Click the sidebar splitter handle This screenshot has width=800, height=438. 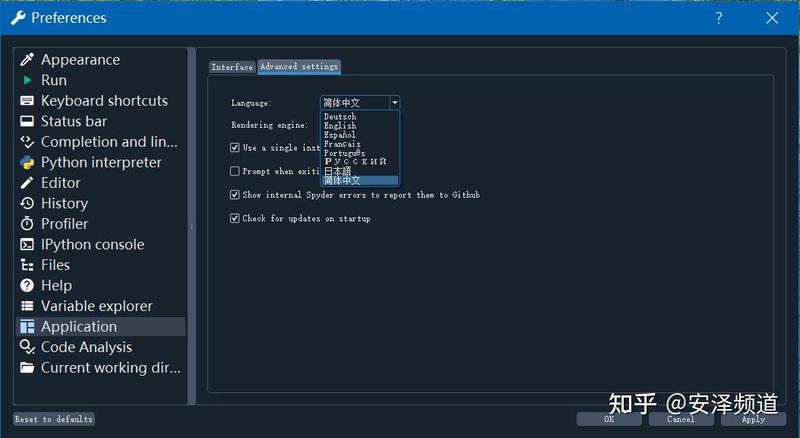click(x=192, y=226)
